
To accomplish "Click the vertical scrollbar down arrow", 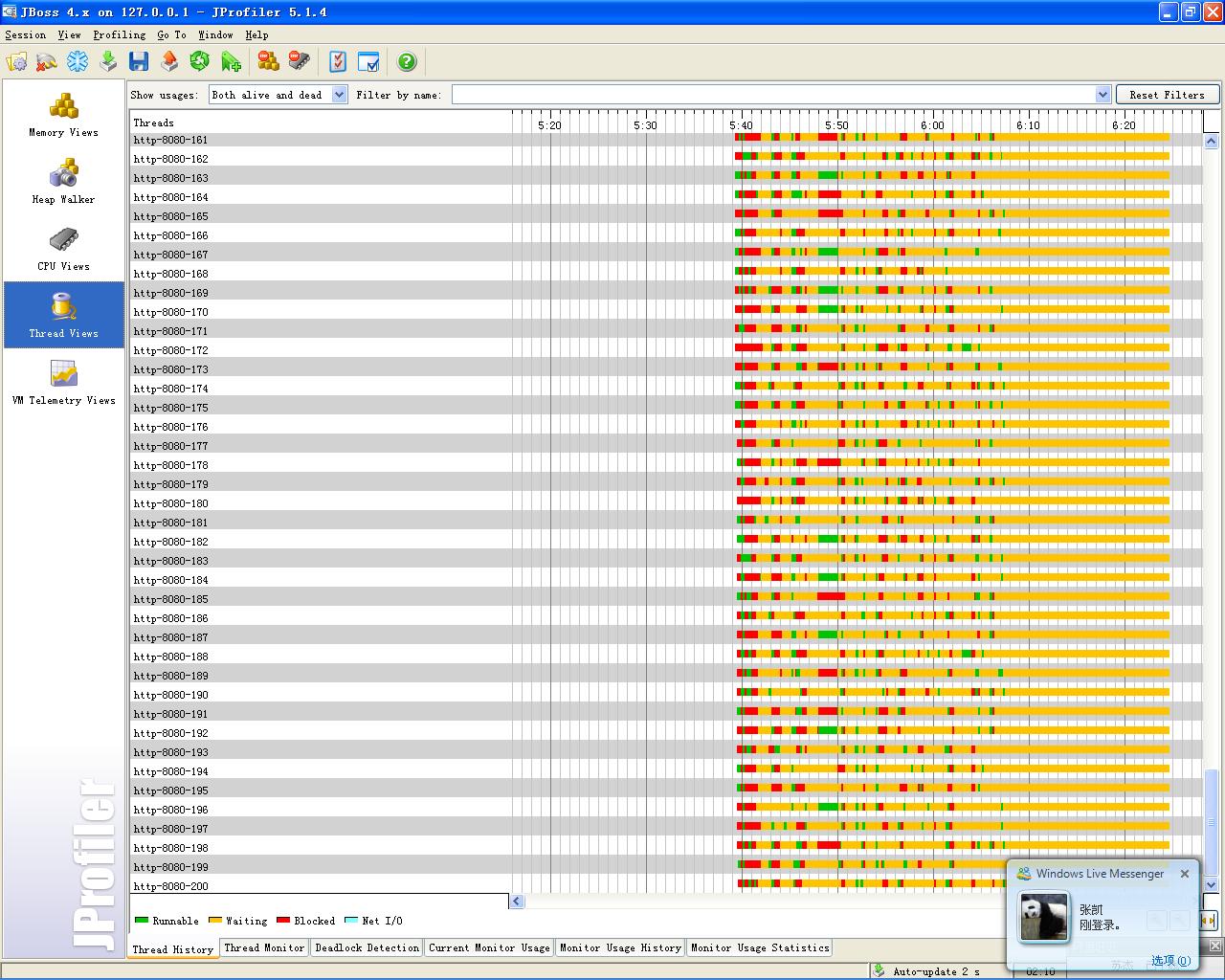I will pyautogui.click(x=1211, y=884).
